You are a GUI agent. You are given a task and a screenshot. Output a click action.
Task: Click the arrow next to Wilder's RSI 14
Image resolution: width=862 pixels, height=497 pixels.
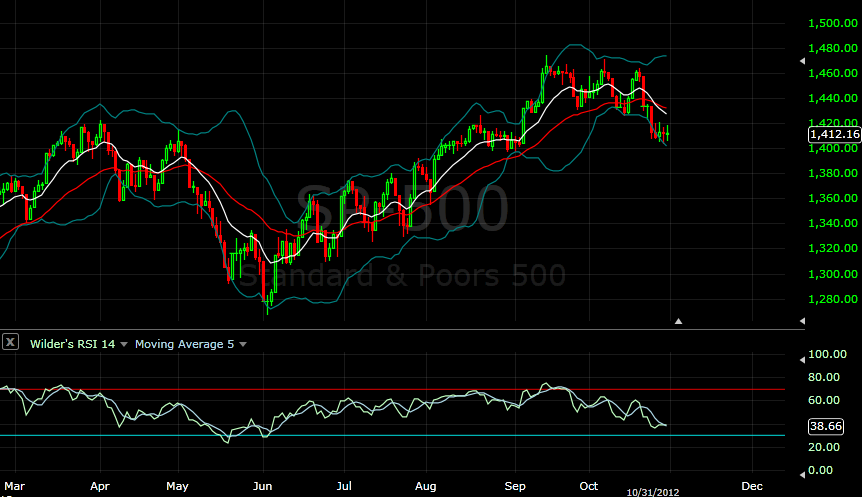click(x=124, y=345)
